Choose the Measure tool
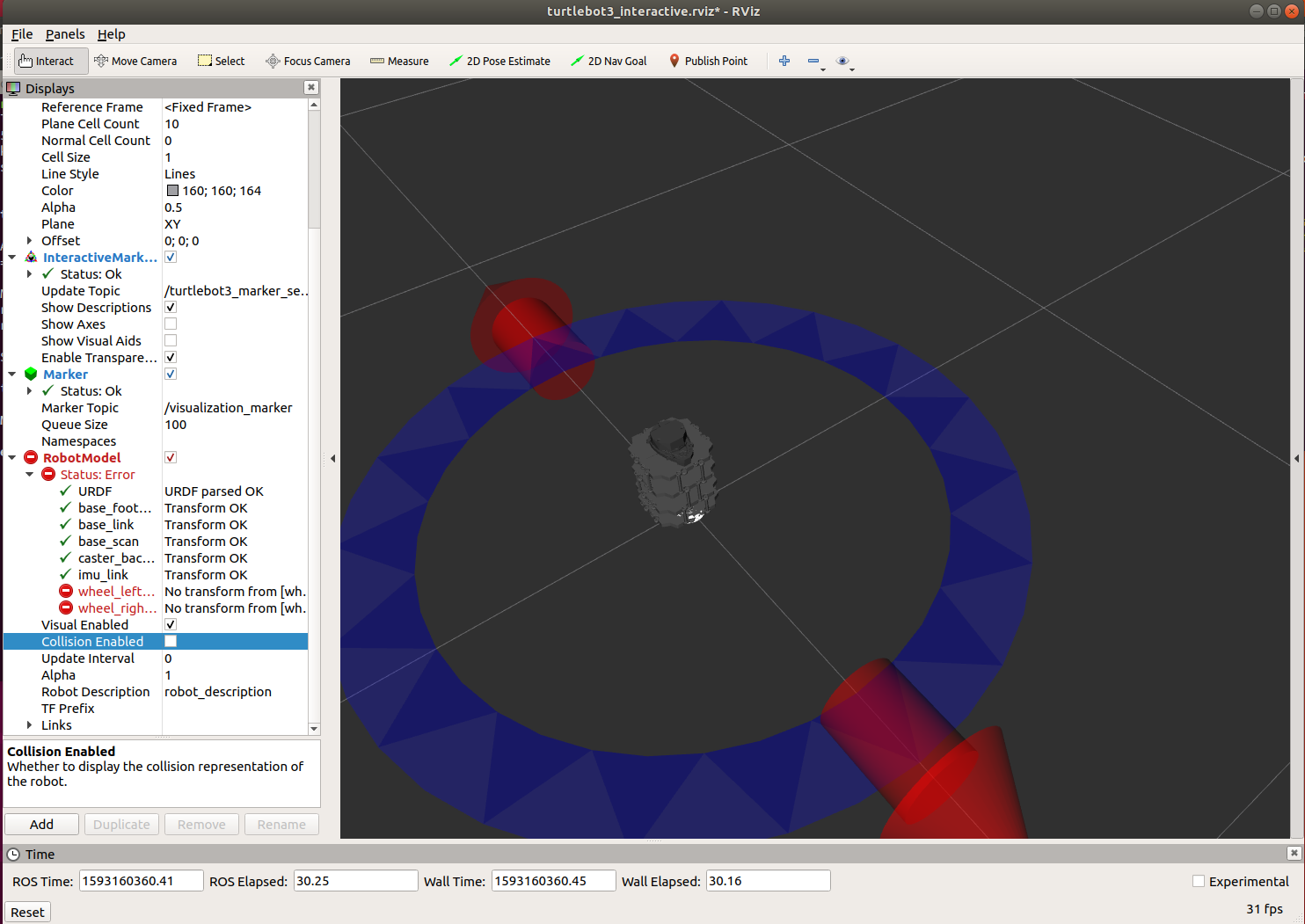The width and height of the screenshot is (1305, 924). [399, 61]
